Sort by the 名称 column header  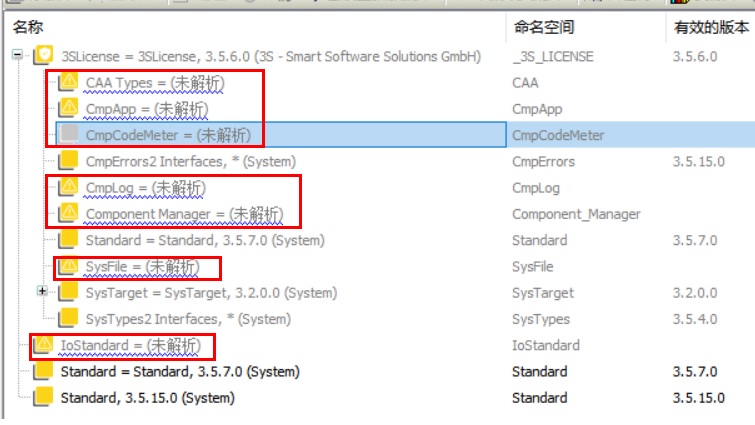[x=28, y=27]
